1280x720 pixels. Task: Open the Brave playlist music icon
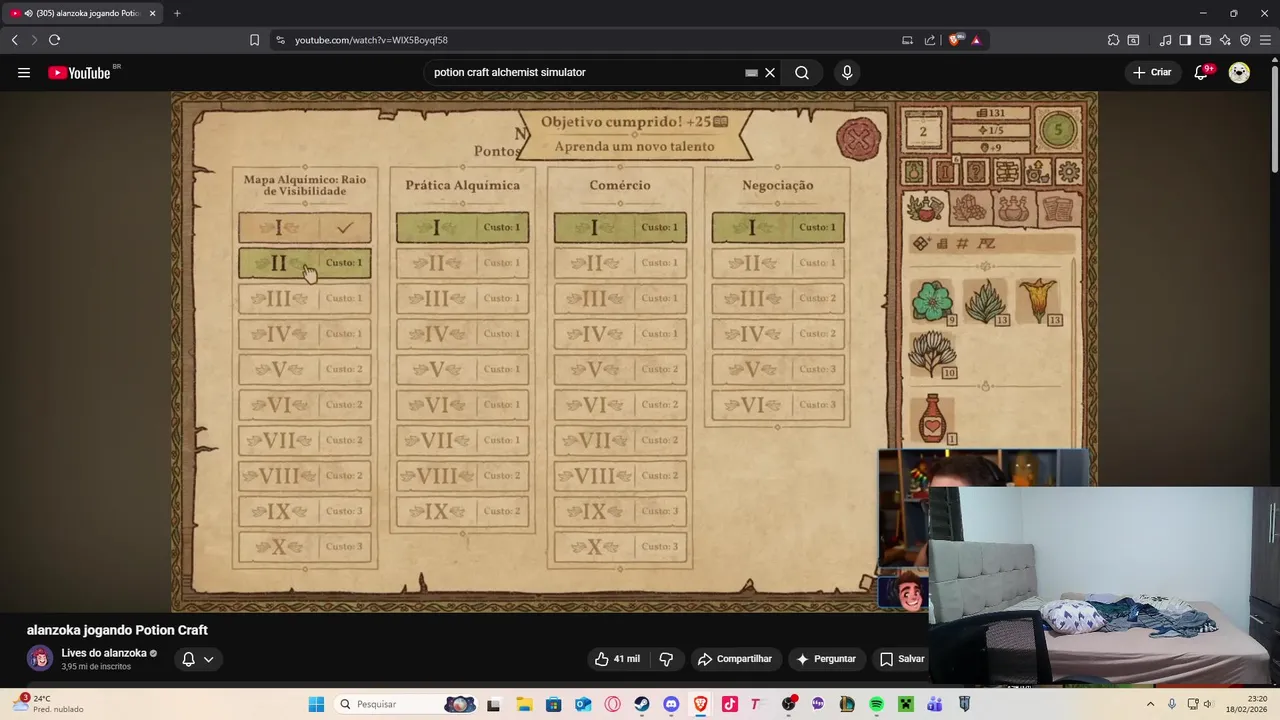1165,40
